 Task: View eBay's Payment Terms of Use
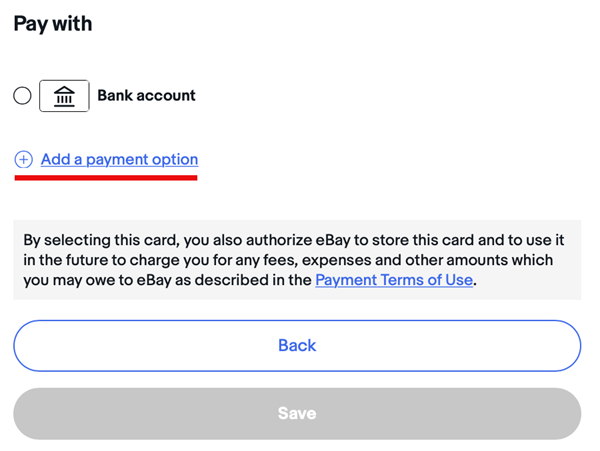(x=394, y=280)
